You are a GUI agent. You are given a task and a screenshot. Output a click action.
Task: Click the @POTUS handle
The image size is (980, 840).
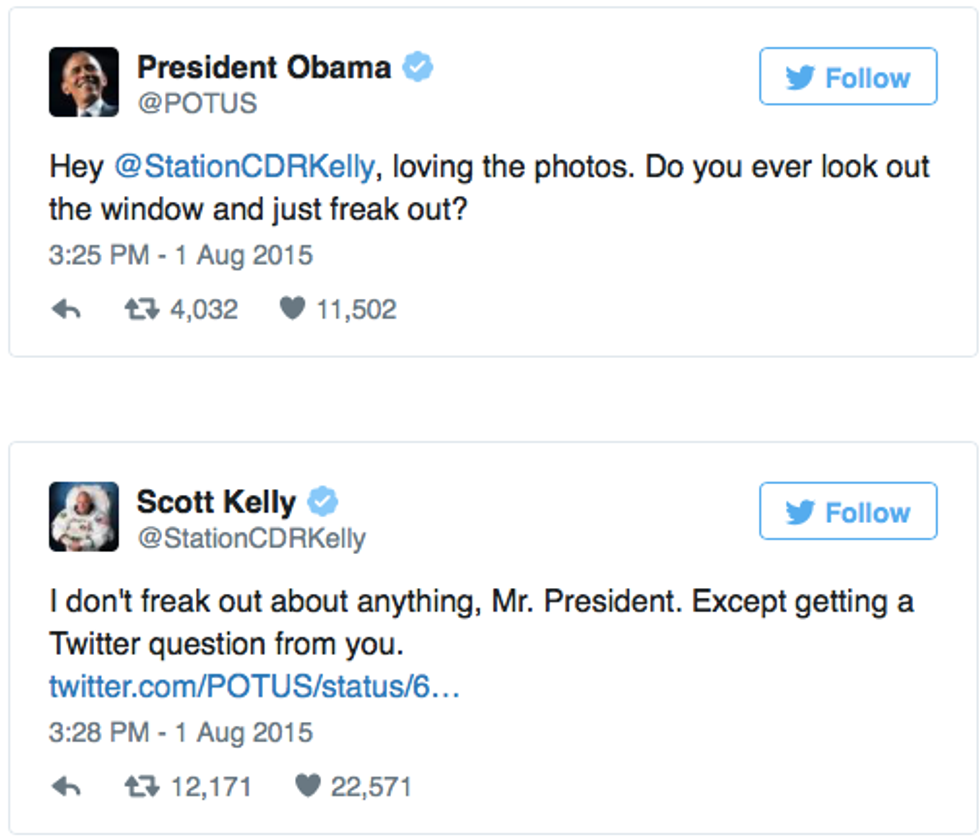pyautogui.click(x=197, y=103)
